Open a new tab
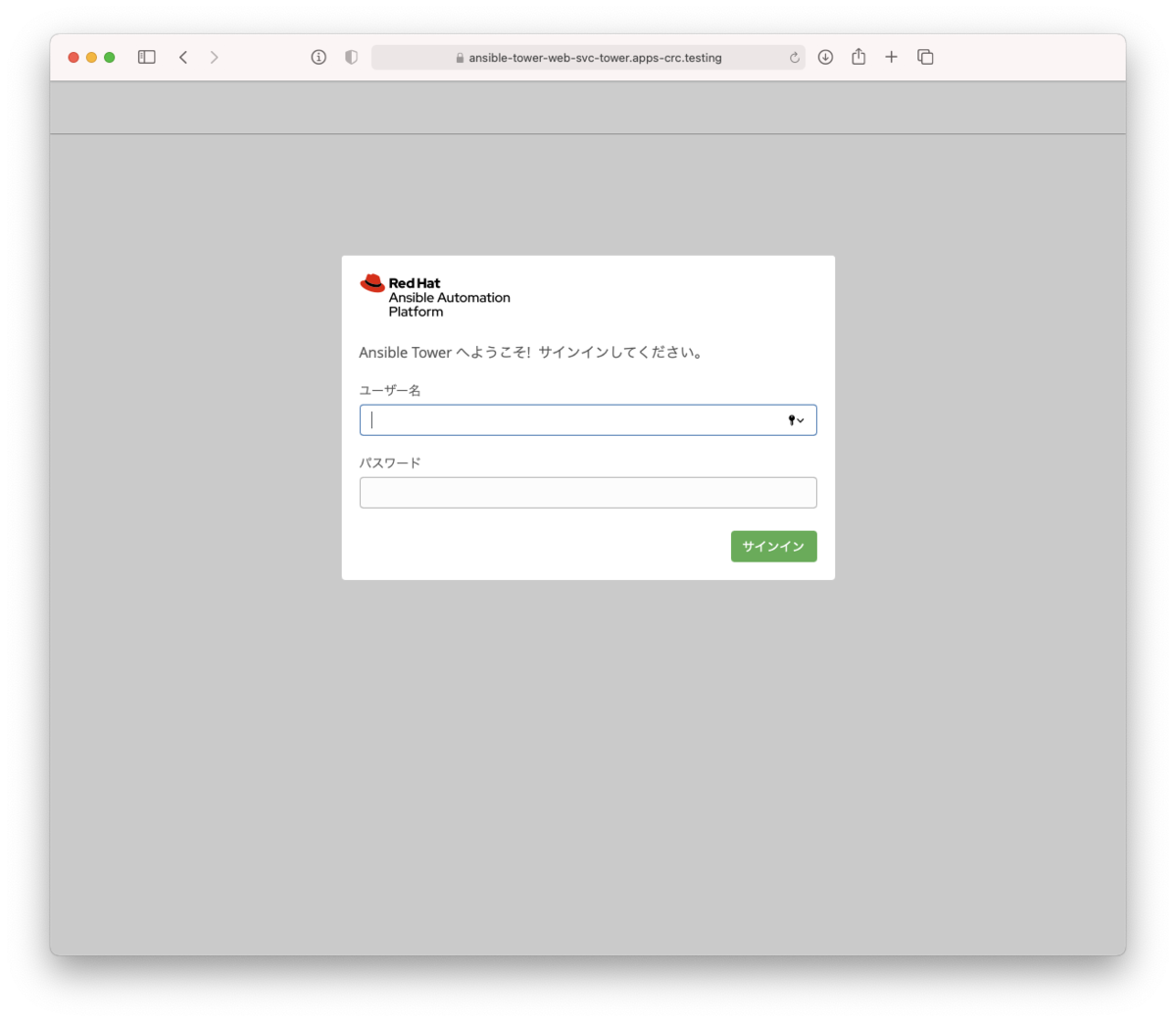1176x1022 pixels. point(891,57)
